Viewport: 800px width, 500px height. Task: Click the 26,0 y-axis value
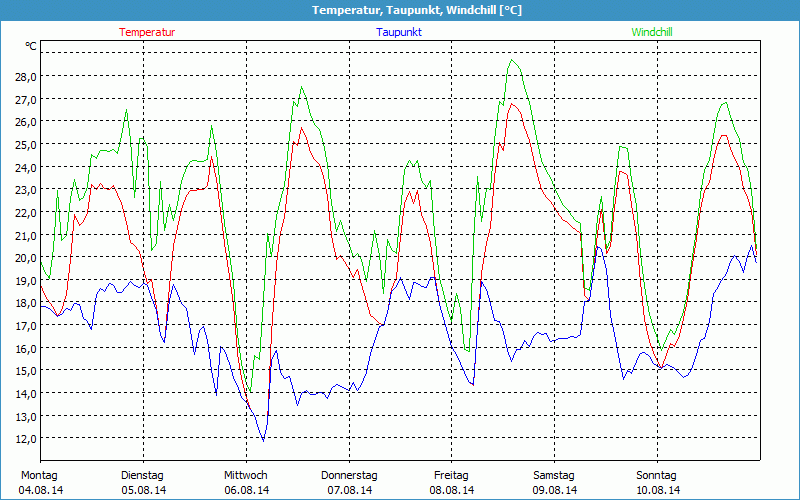[26, 122]
